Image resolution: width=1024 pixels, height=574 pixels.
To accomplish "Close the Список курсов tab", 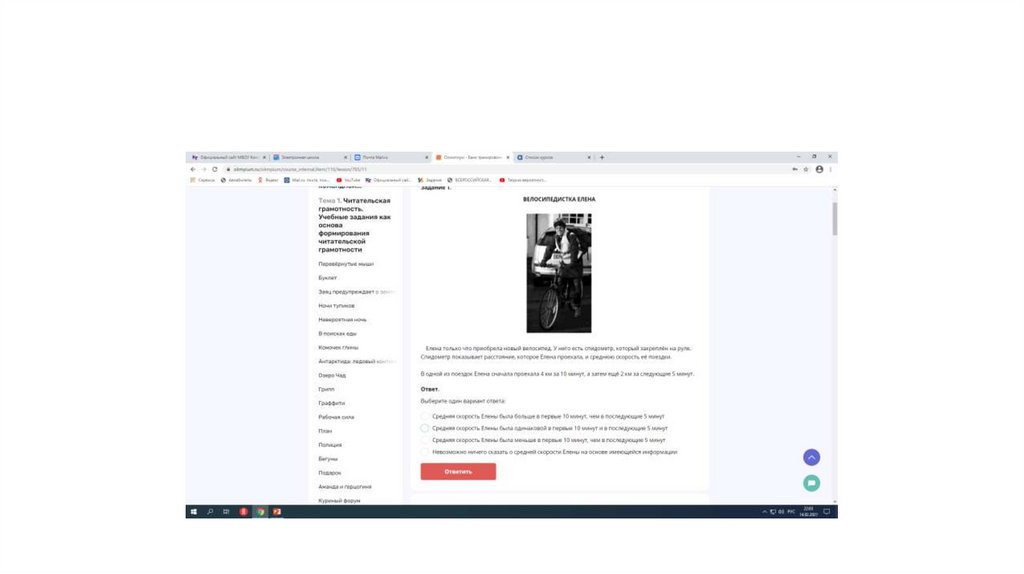I will click(588, 157).
